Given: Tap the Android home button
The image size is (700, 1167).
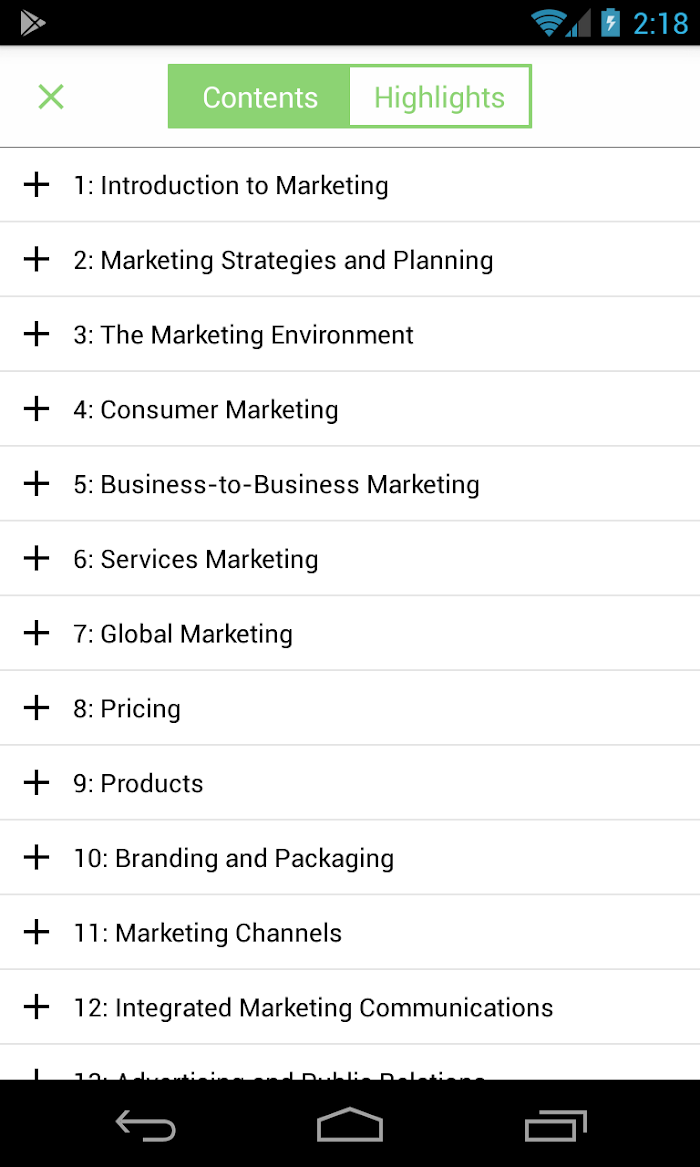Looking at the screenshot, I should 350,1125.
